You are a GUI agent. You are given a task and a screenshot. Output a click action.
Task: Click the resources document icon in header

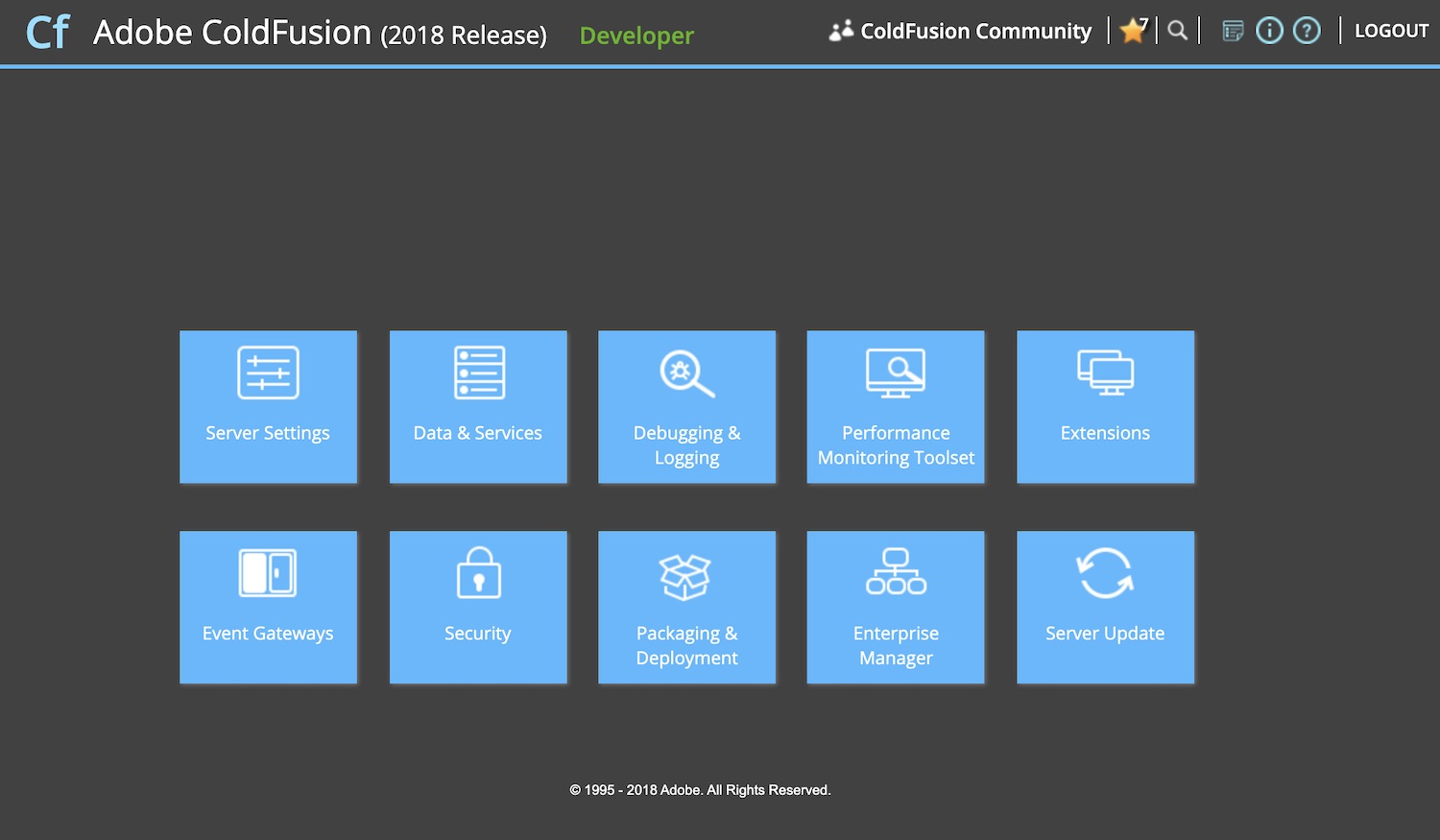1233,31
